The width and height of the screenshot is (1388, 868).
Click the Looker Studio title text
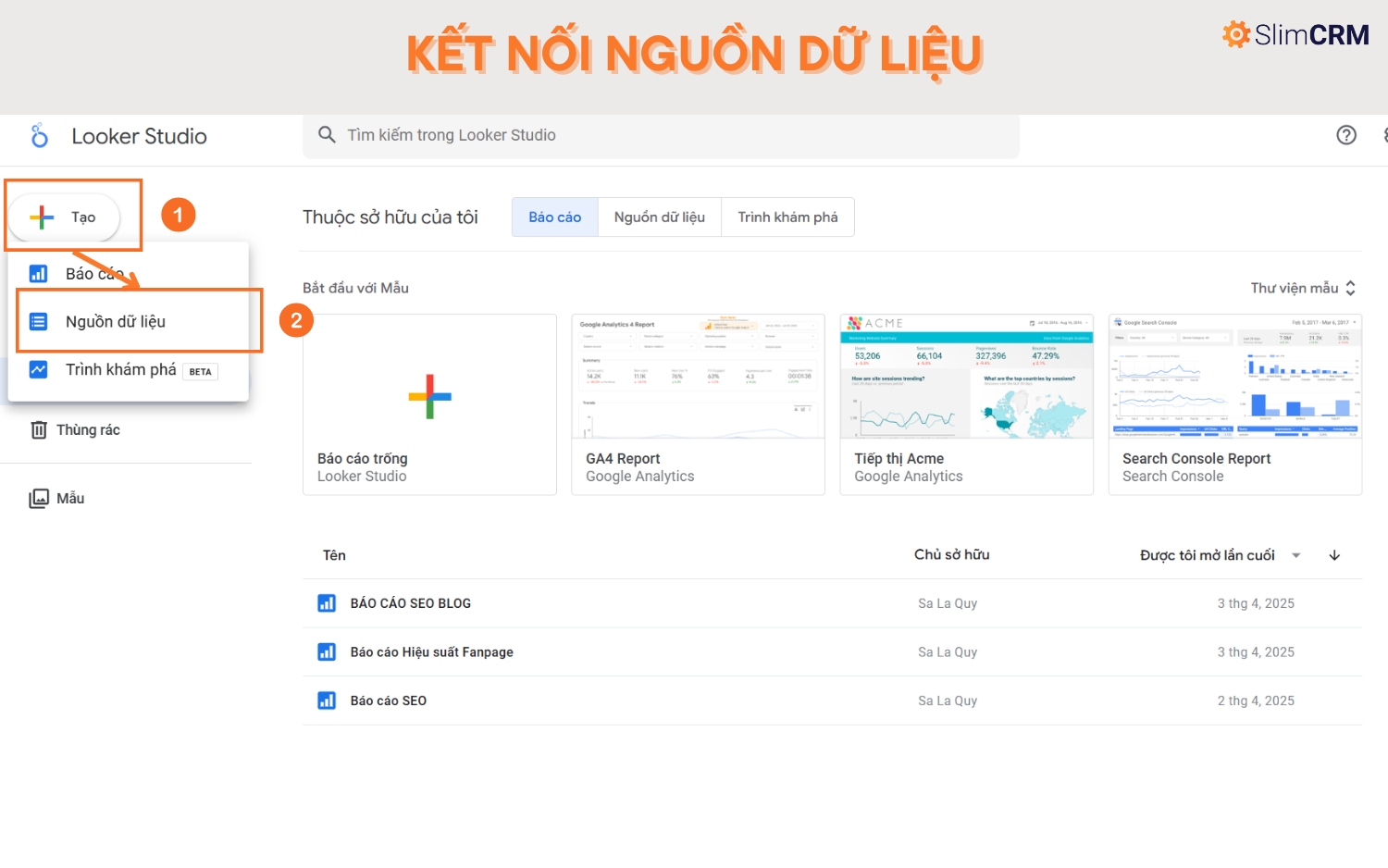tap(139, 136)
